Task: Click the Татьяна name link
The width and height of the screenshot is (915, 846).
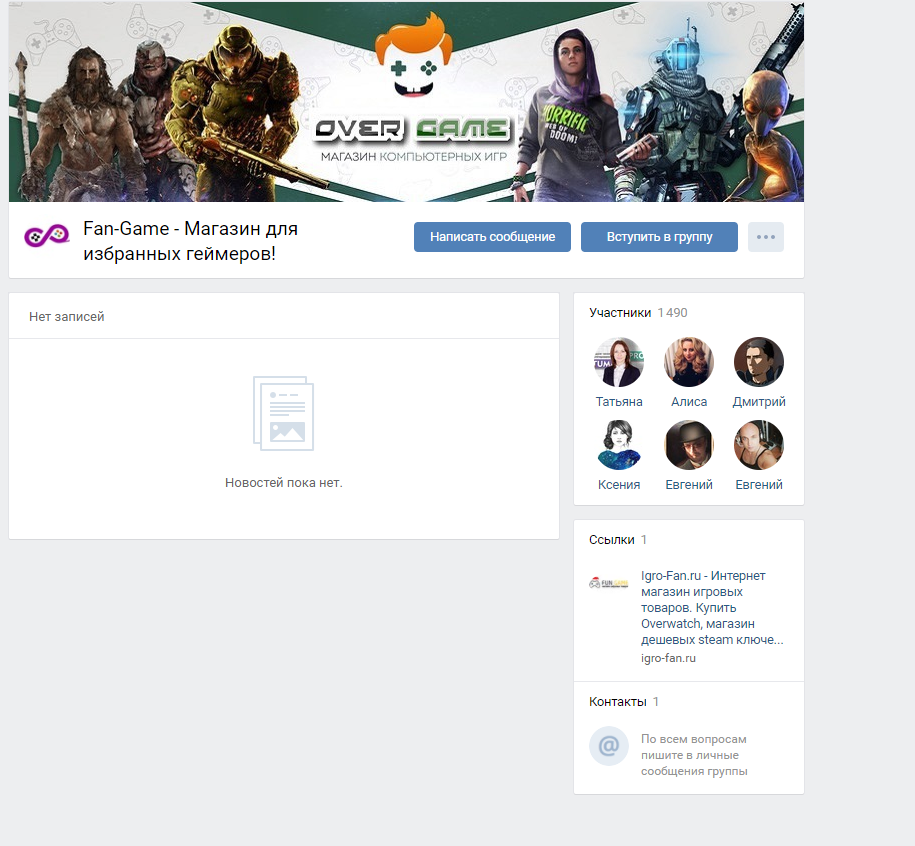Action: [x=619, y=401]
